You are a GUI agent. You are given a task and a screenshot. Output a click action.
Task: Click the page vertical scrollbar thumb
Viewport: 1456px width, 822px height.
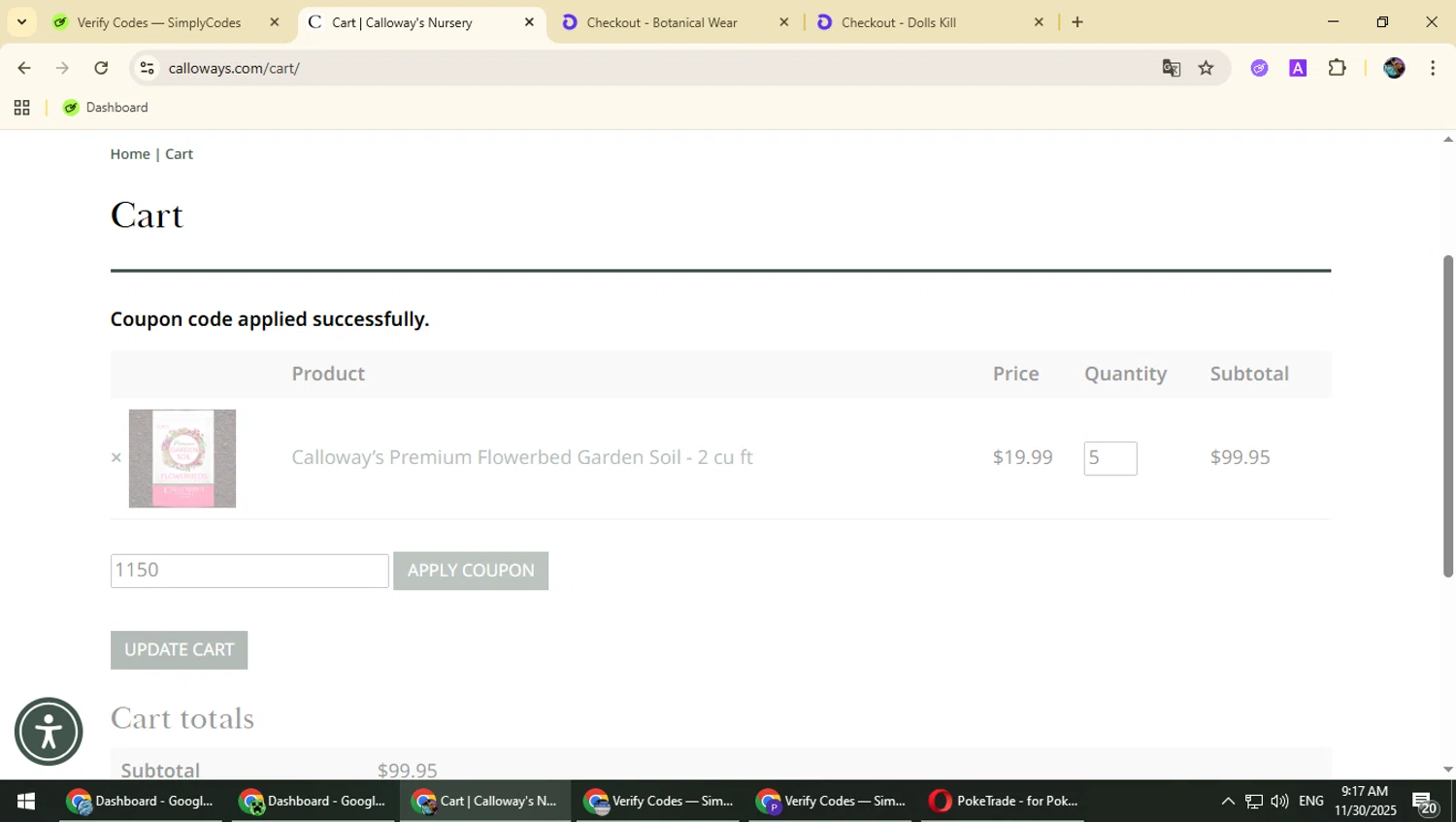[1447, 415]
